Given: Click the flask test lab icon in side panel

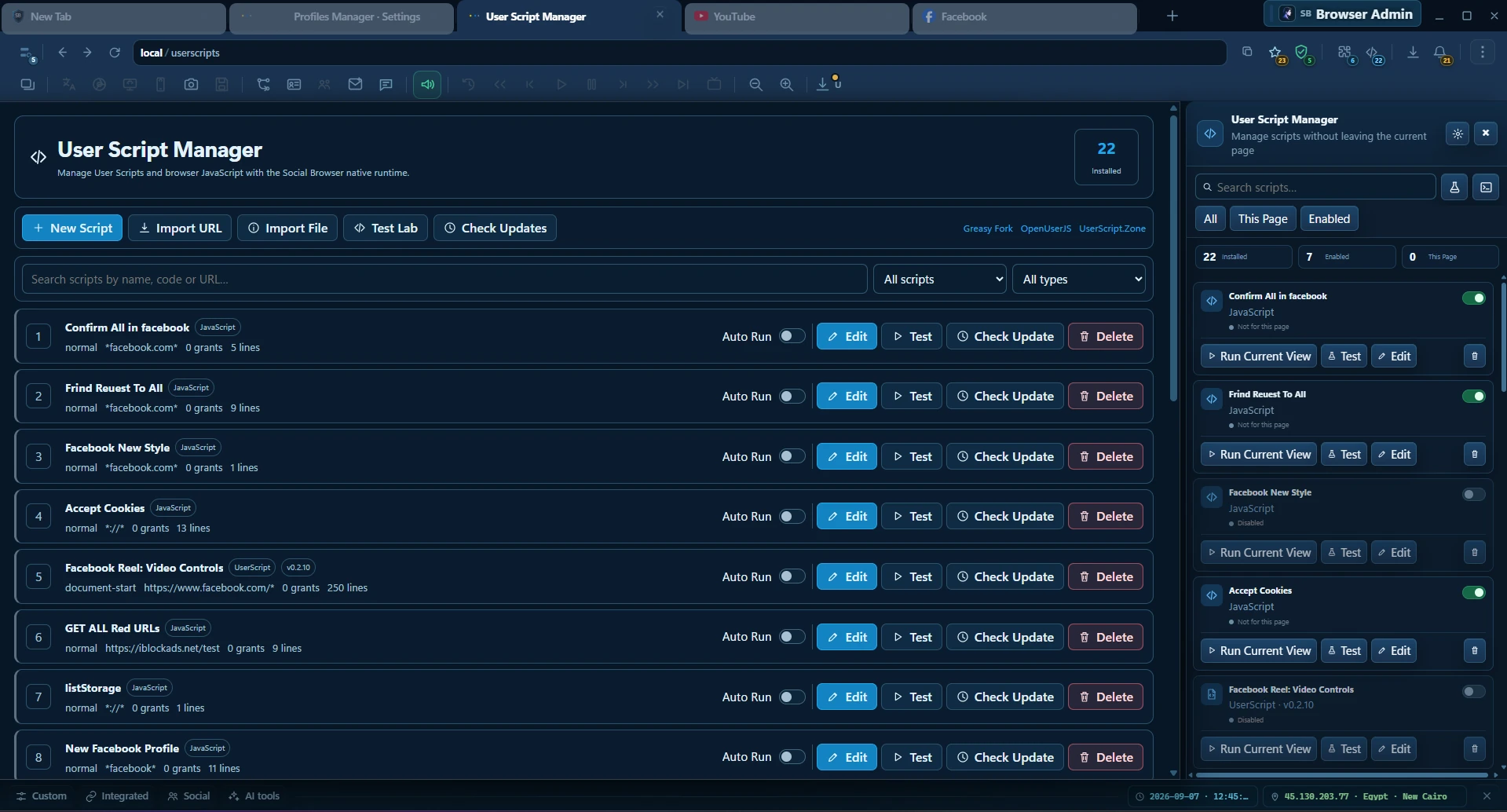Looking at the screenshot, I should tap(1454, 187).
